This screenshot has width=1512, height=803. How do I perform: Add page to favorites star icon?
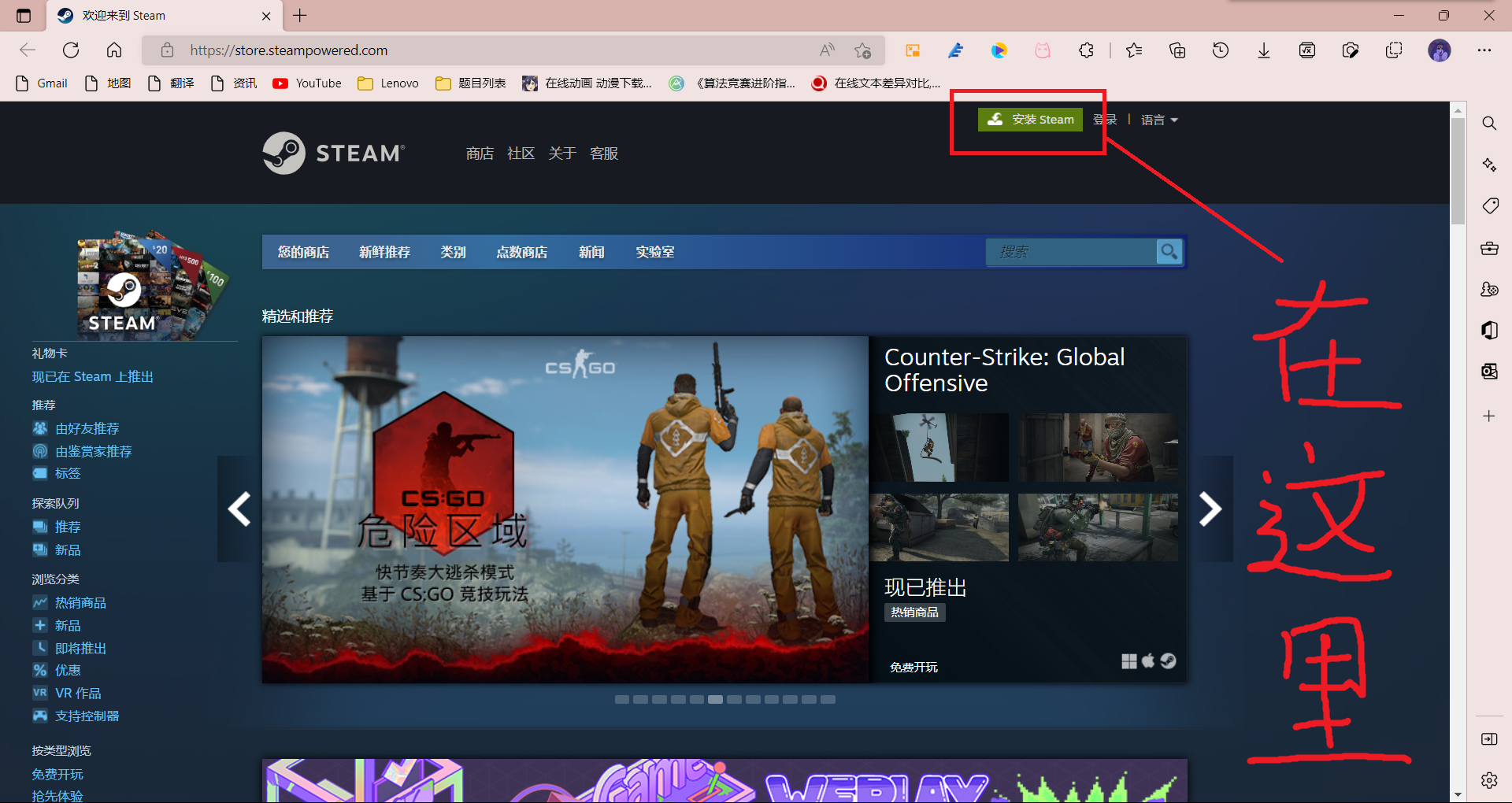(x=862, y=50)
